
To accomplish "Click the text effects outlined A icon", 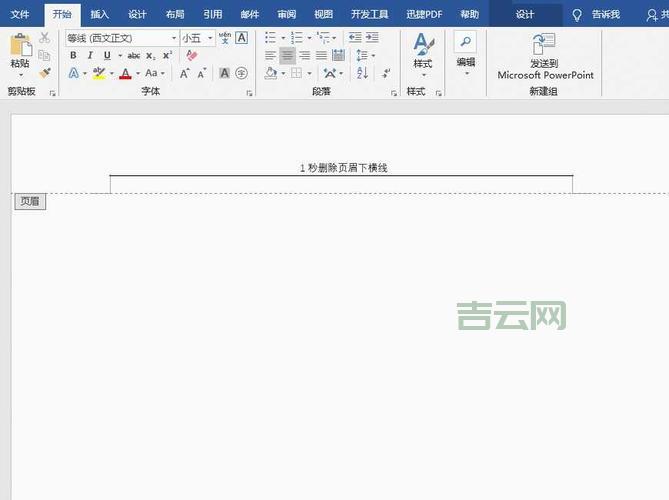I will pos(74,73).
